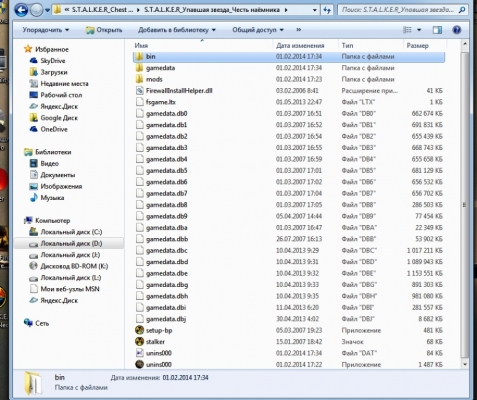Open the Упорядочить menu
The height and width of the screenshot is (400, 477).
[x=46, y=30]
